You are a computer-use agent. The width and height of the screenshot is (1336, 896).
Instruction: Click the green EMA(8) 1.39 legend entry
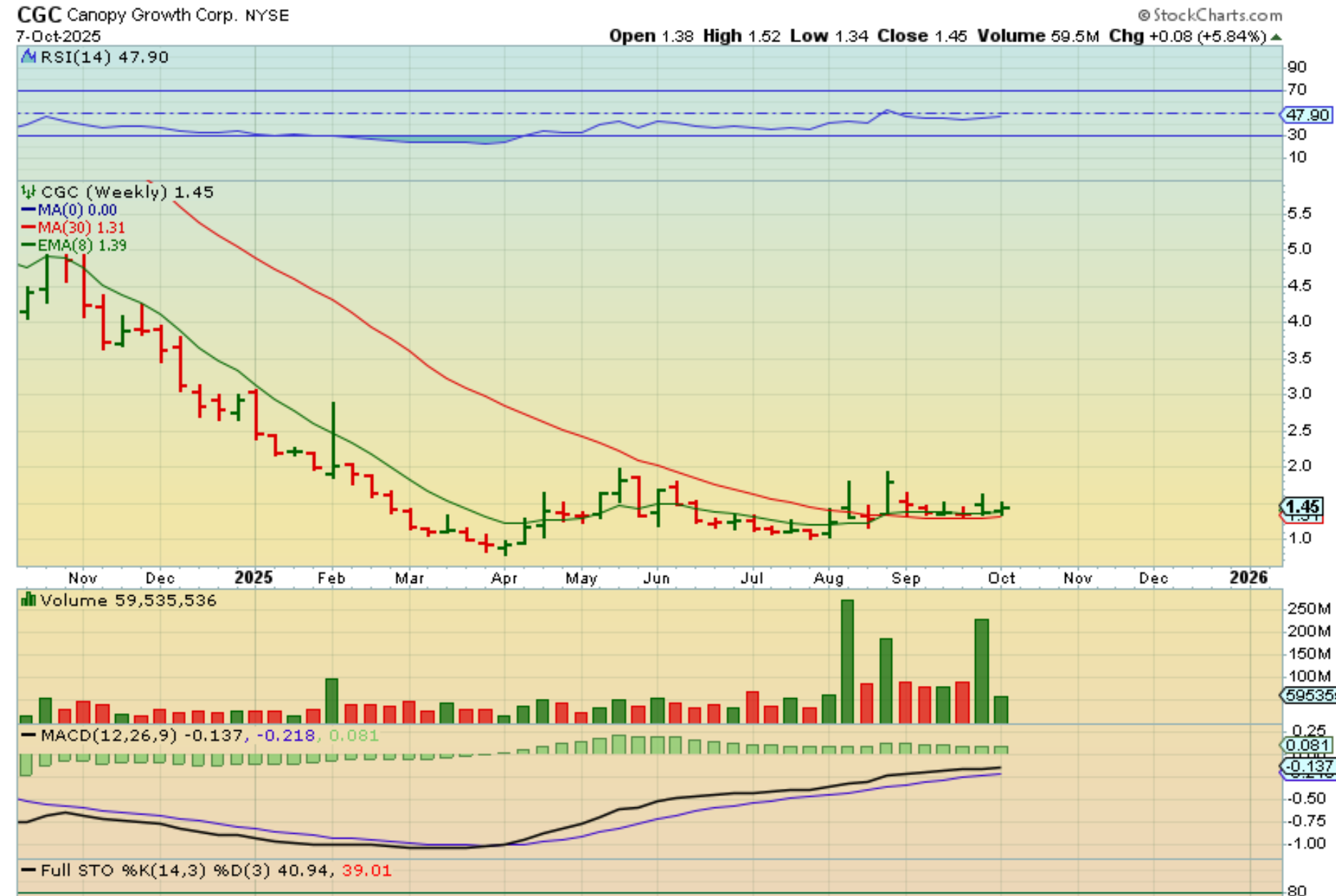(x=74, y=245)
